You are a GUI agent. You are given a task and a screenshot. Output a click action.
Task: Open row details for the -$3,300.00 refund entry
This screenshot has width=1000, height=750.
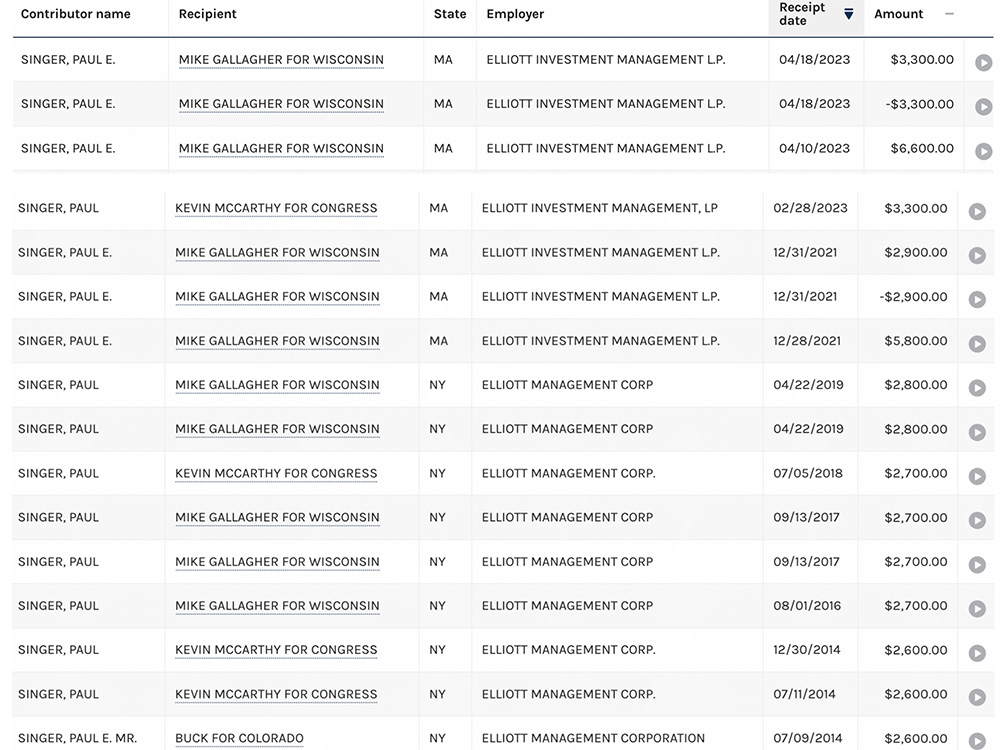pos(983,107)
